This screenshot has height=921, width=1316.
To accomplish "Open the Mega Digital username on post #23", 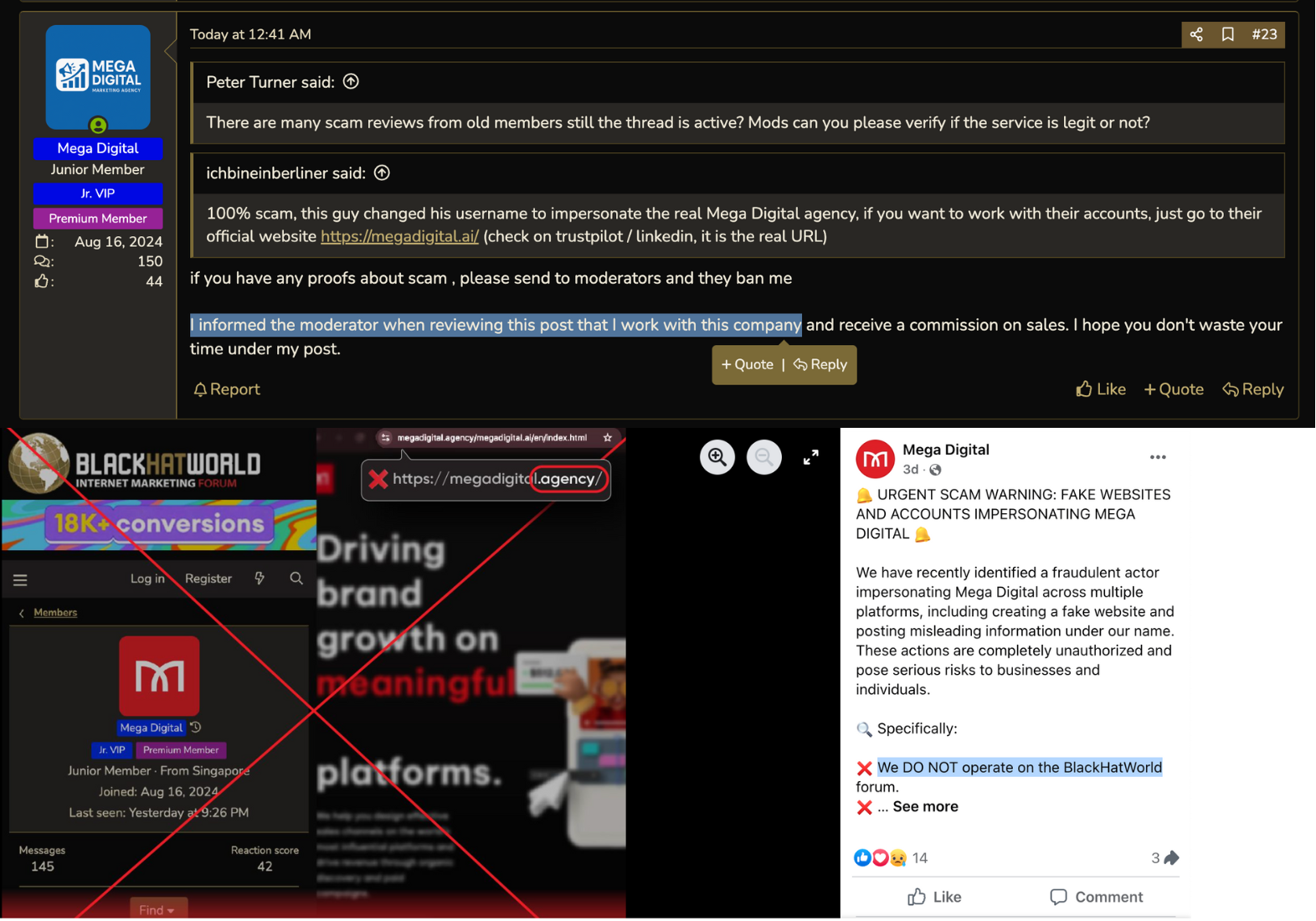I will pyautogui.click(x=98, y=148).
